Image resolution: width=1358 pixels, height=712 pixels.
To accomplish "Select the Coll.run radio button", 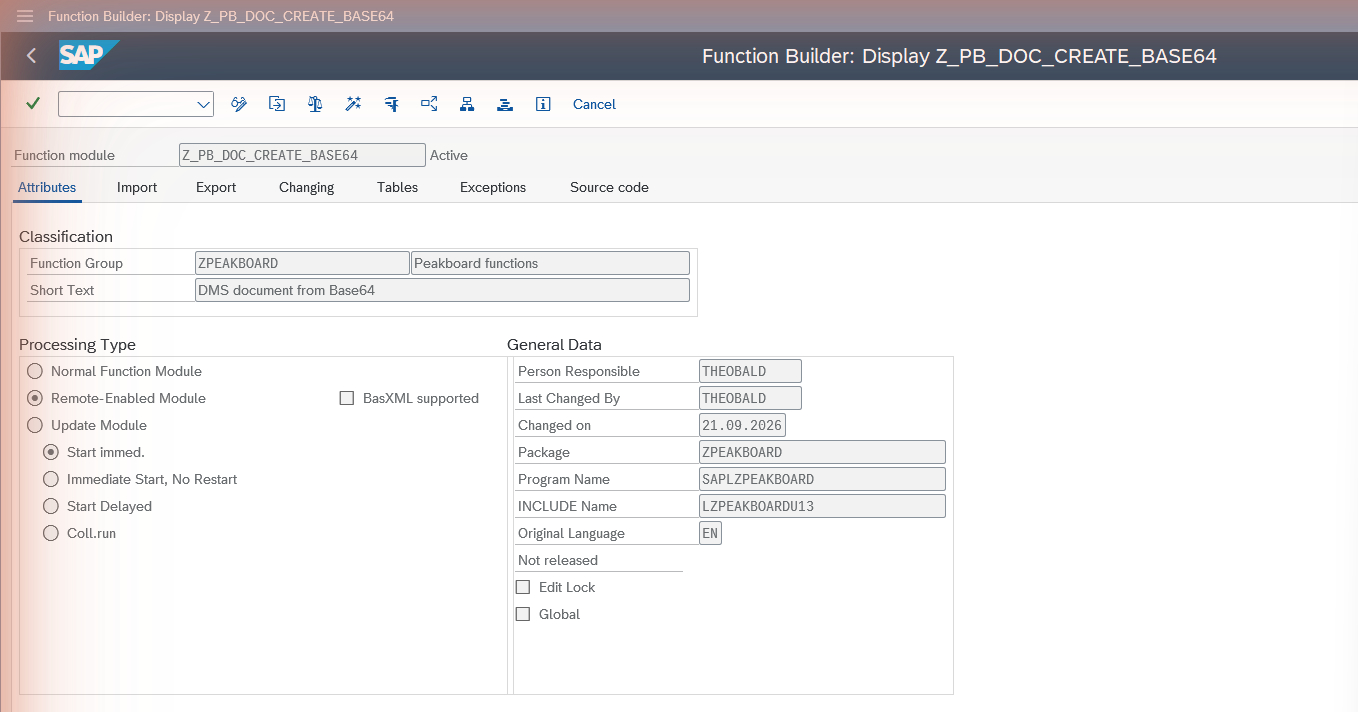I will (x=51, y=533).
